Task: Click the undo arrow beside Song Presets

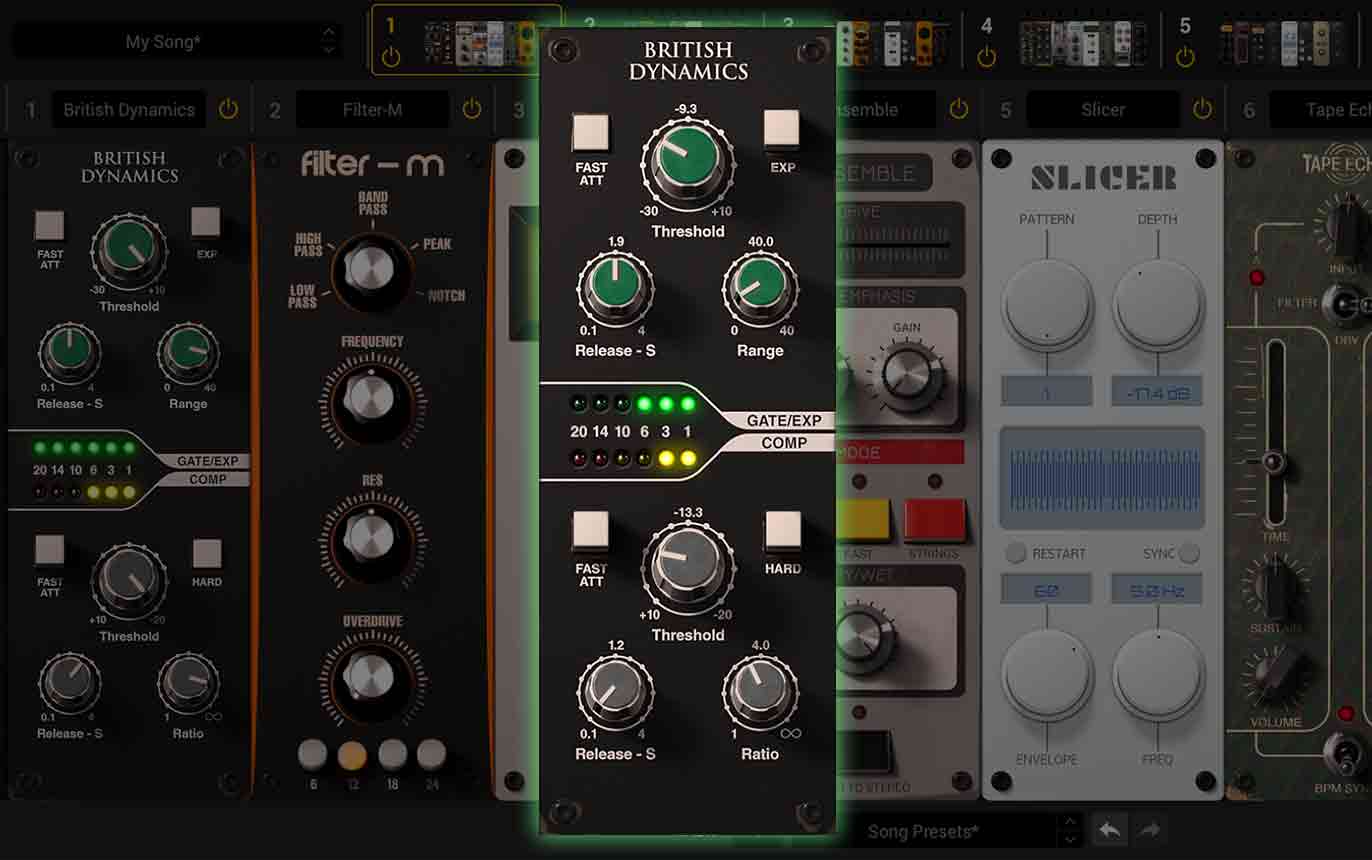Action: click(x=1108, y=830)
